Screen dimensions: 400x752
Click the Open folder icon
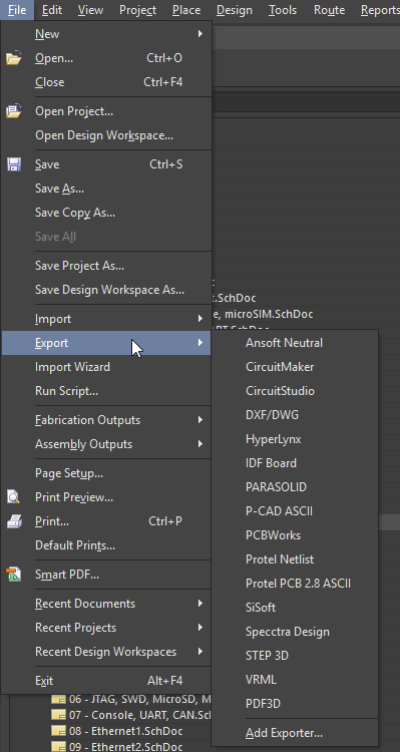[x=14, y=58]
